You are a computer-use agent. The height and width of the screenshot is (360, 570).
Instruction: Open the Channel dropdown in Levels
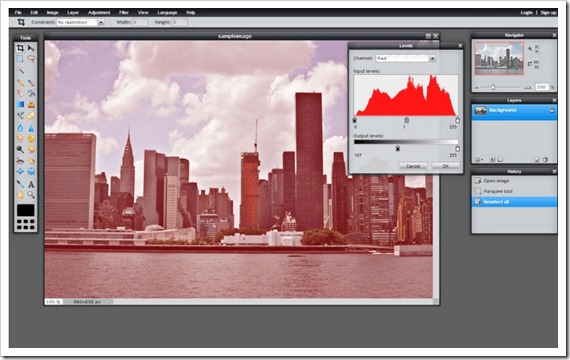coord(406,58)
